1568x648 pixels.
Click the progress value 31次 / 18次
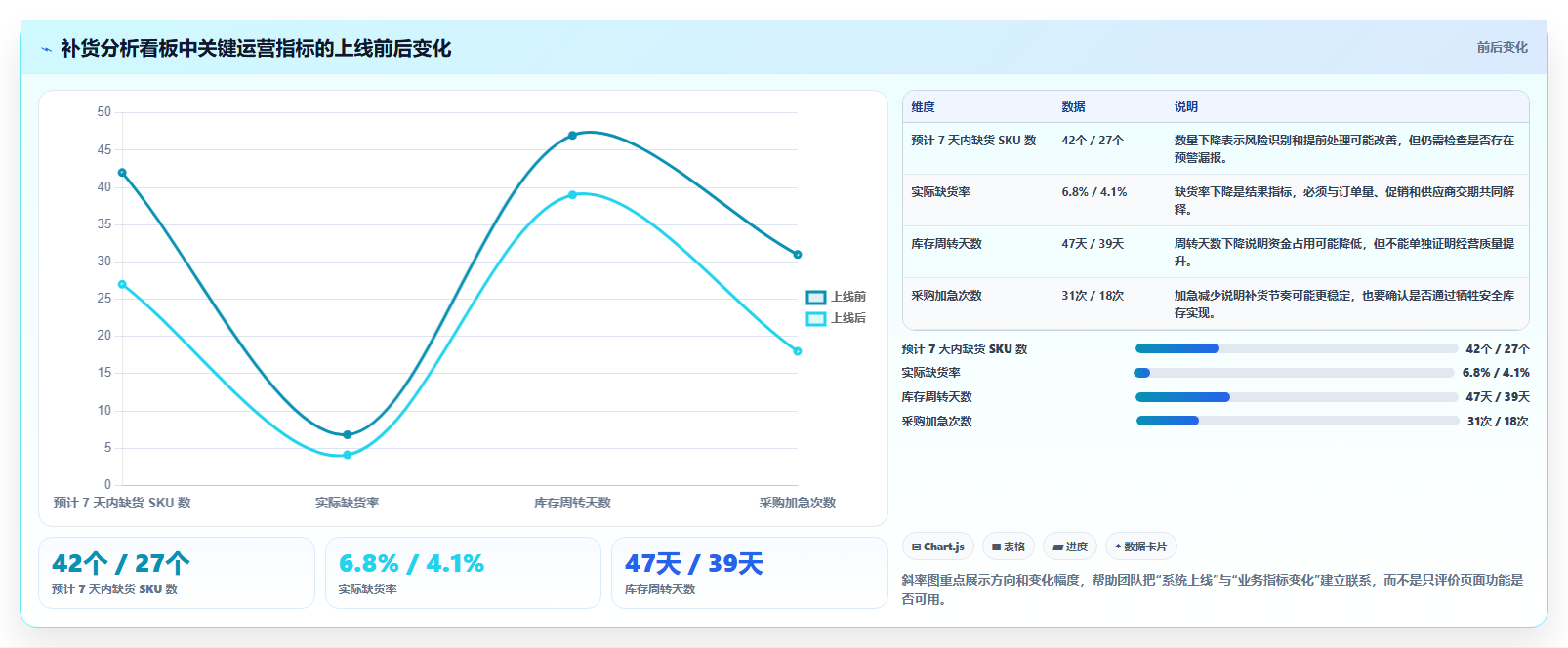pyautogui.click(x=1498, y=422)
